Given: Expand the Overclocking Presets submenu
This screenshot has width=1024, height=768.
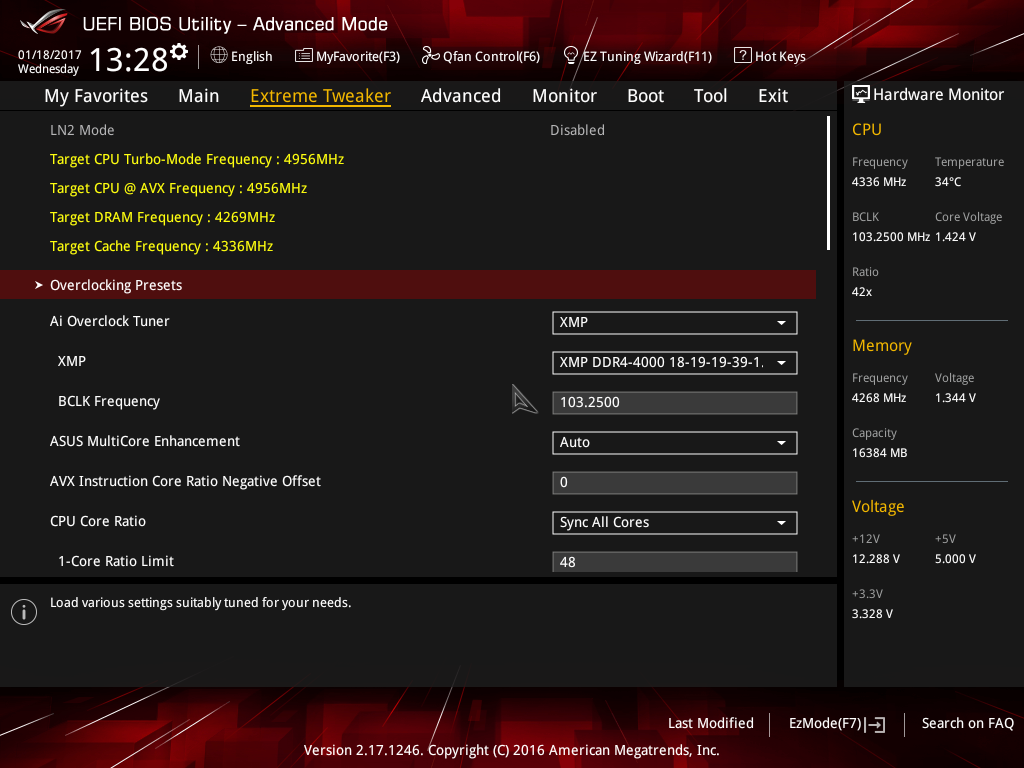Looking at the screenshot, I should pos(408,285).
